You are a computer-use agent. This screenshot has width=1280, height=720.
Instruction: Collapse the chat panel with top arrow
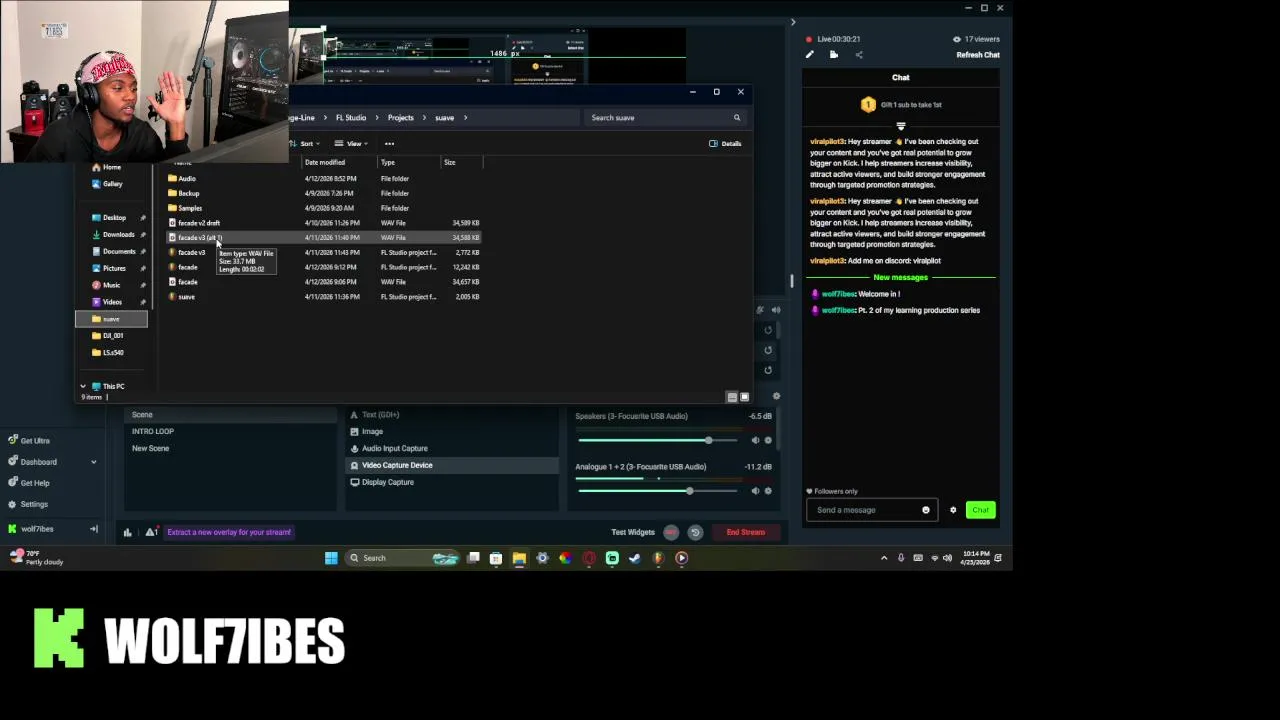[x=793, y=22]
